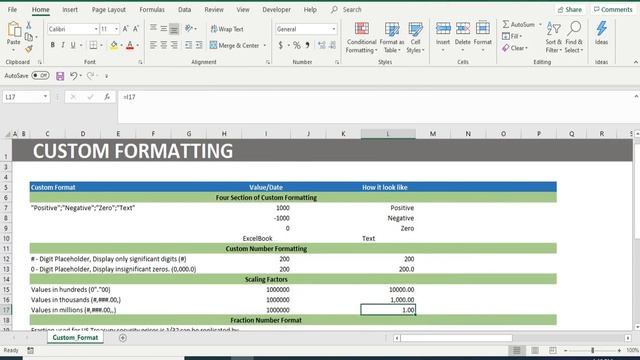
Task: Click the Increase Decimal icon
Action: pyautogui.click(x=322, y=45)
